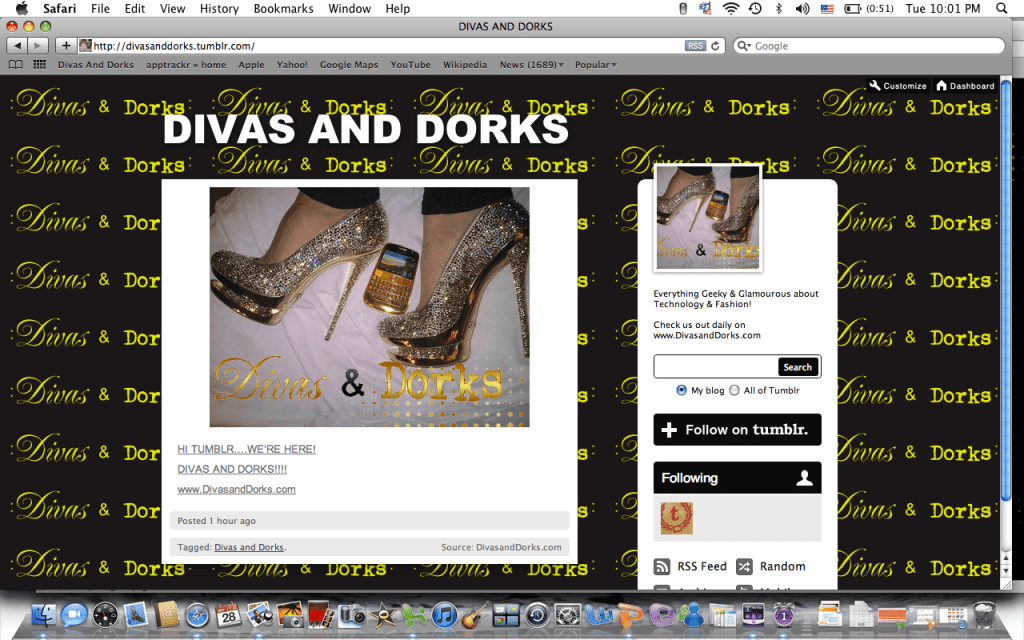This screenshot has height=640, width=1024.
Task: Click the blog search text field
Action: (x=715, y=367)
